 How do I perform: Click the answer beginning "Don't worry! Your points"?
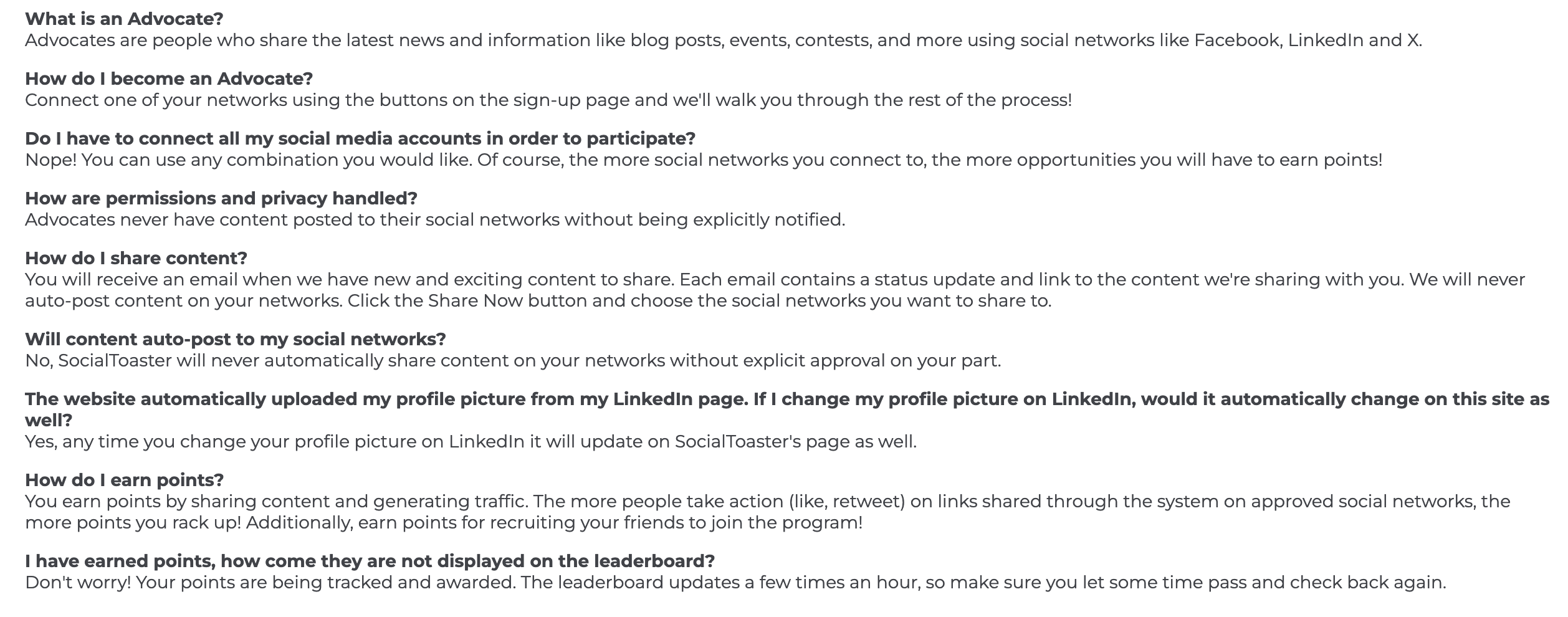click(735, 583)
